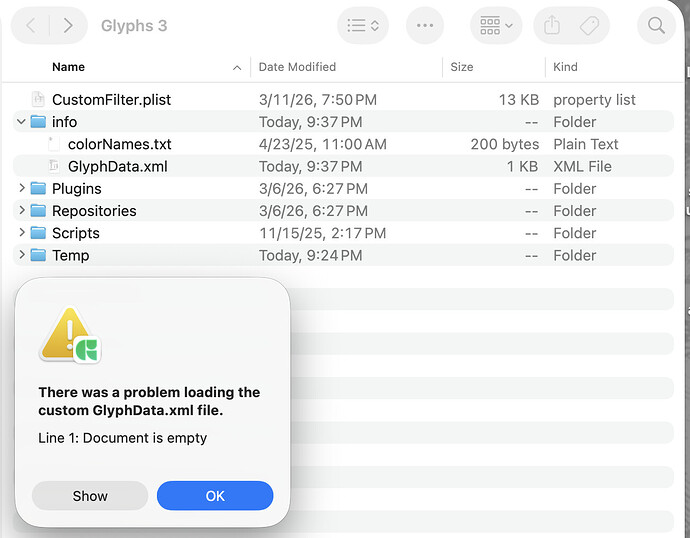The height and width of the screenshot is (538, 690).
Task: Open the more actions ellipsis menu
Action: [425, 26]
